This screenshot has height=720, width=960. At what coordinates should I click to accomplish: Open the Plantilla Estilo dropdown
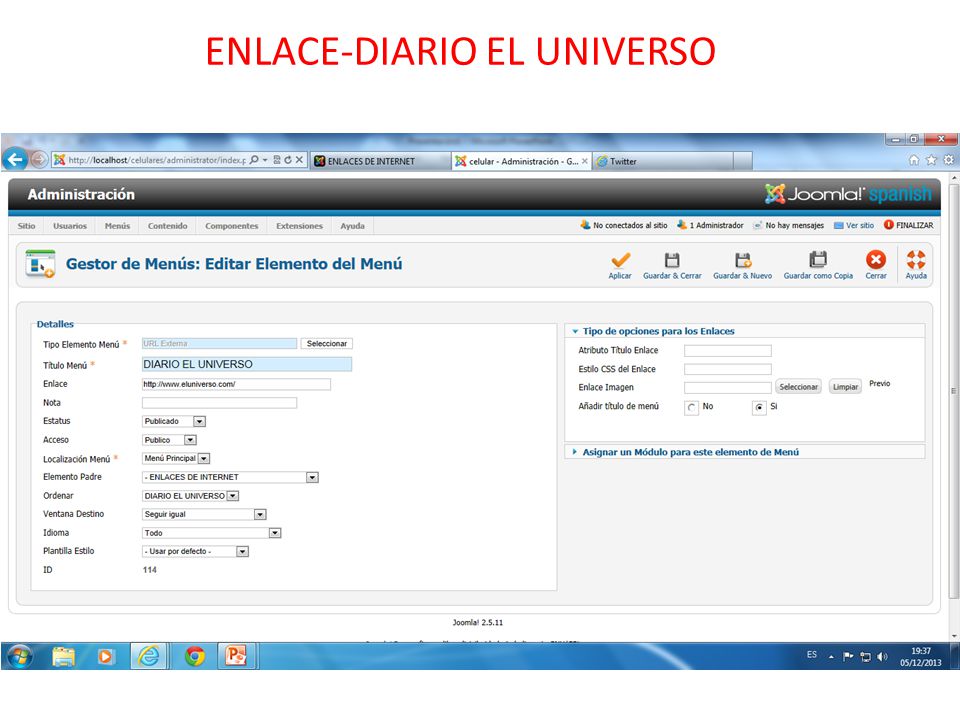click(195, 552)
